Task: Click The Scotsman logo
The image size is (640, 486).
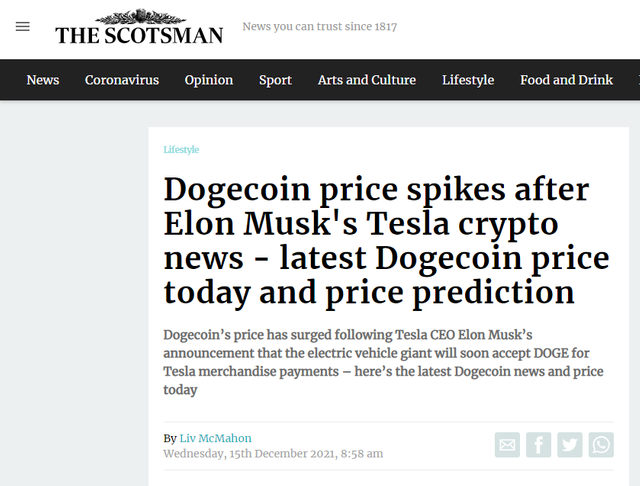Action: pyautogui.click(x=139, y=27)
